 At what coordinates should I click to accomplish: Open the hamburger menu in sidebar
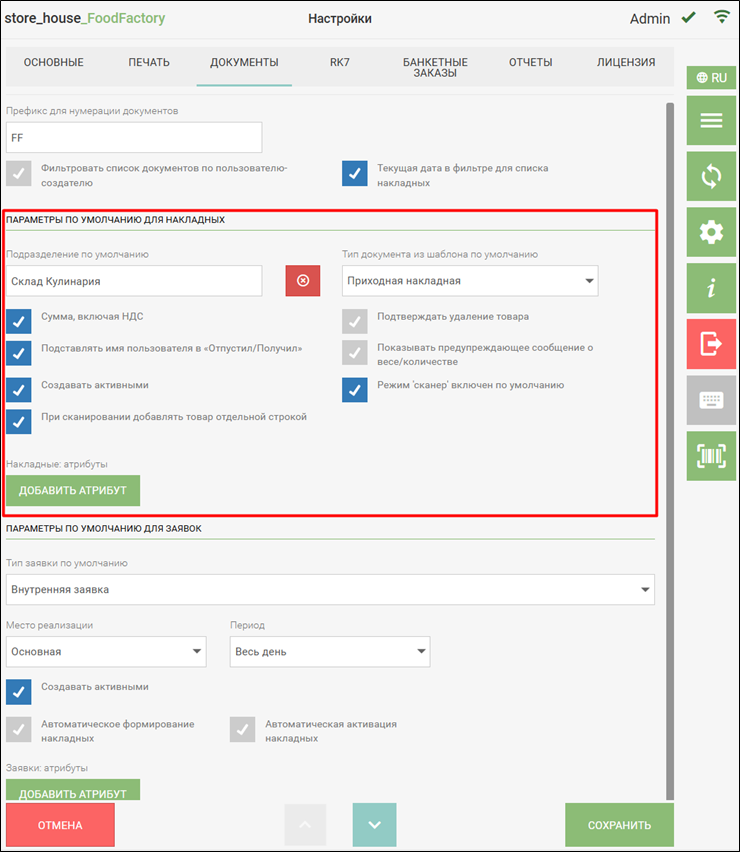click(x=711, y=121)
